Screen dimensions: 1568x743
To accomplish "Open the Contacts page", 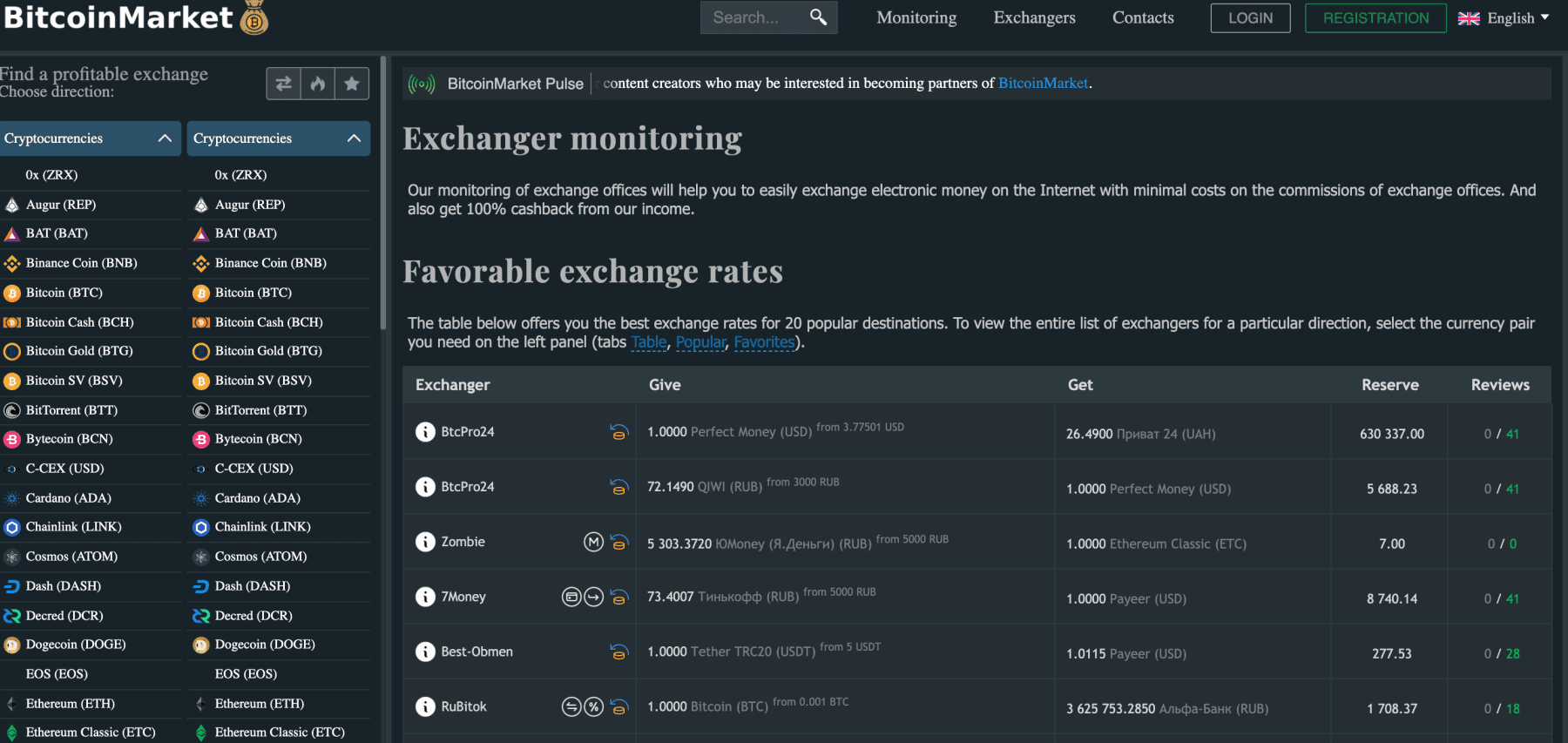I will pos(1143,17).
